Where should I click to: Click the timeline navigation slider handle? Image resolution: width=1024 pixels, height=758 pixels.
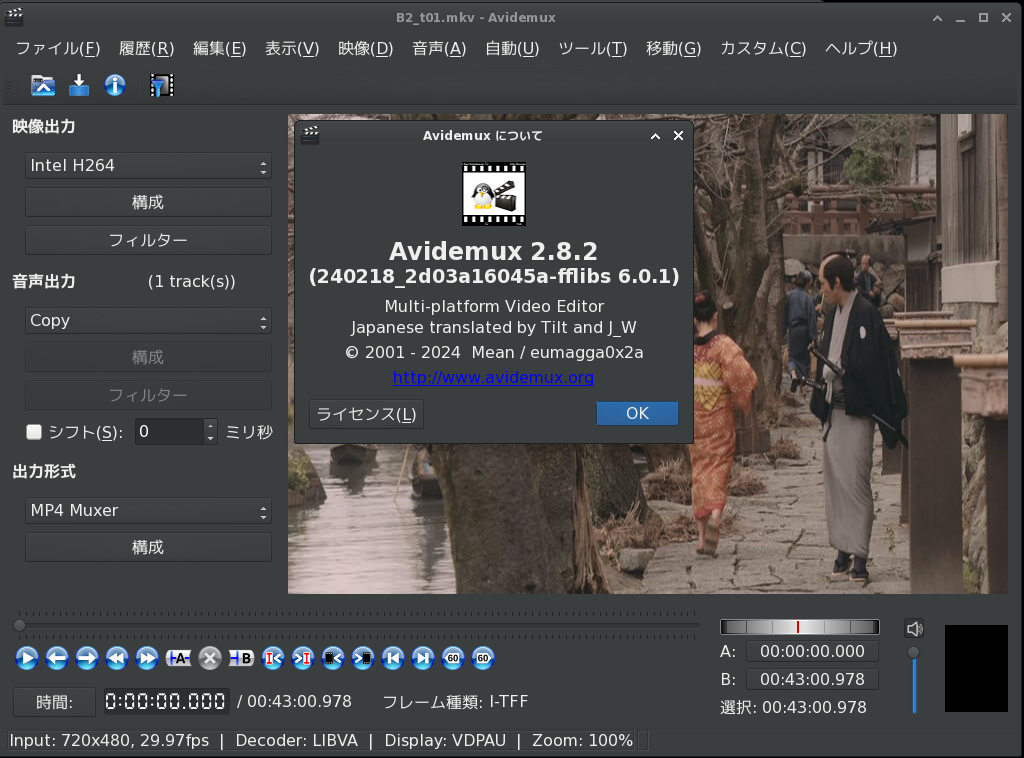click(20, 625)
